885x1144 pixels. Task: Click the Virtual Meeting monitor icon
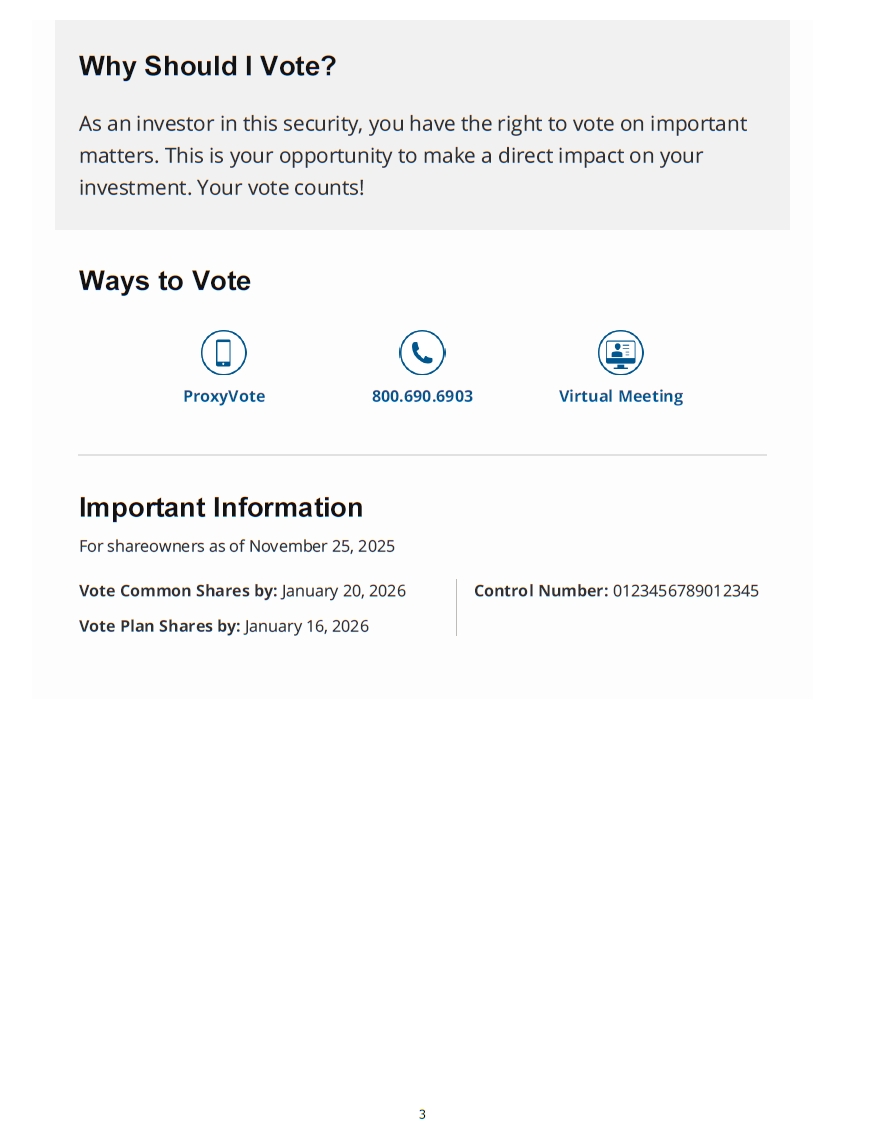click(621, 353)
